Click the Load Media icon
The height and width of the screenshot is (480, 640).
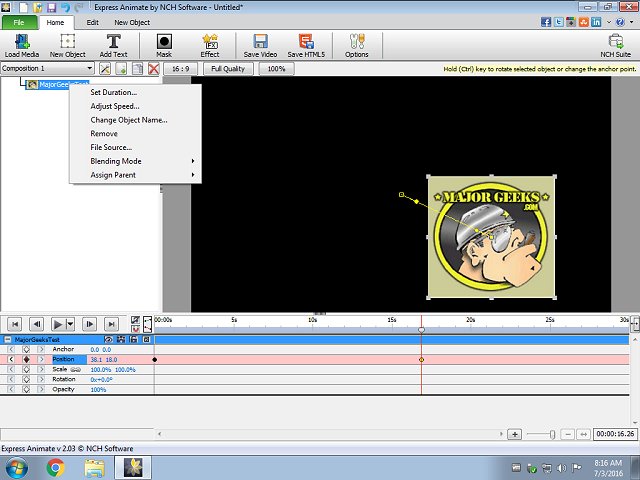(22, 42)
